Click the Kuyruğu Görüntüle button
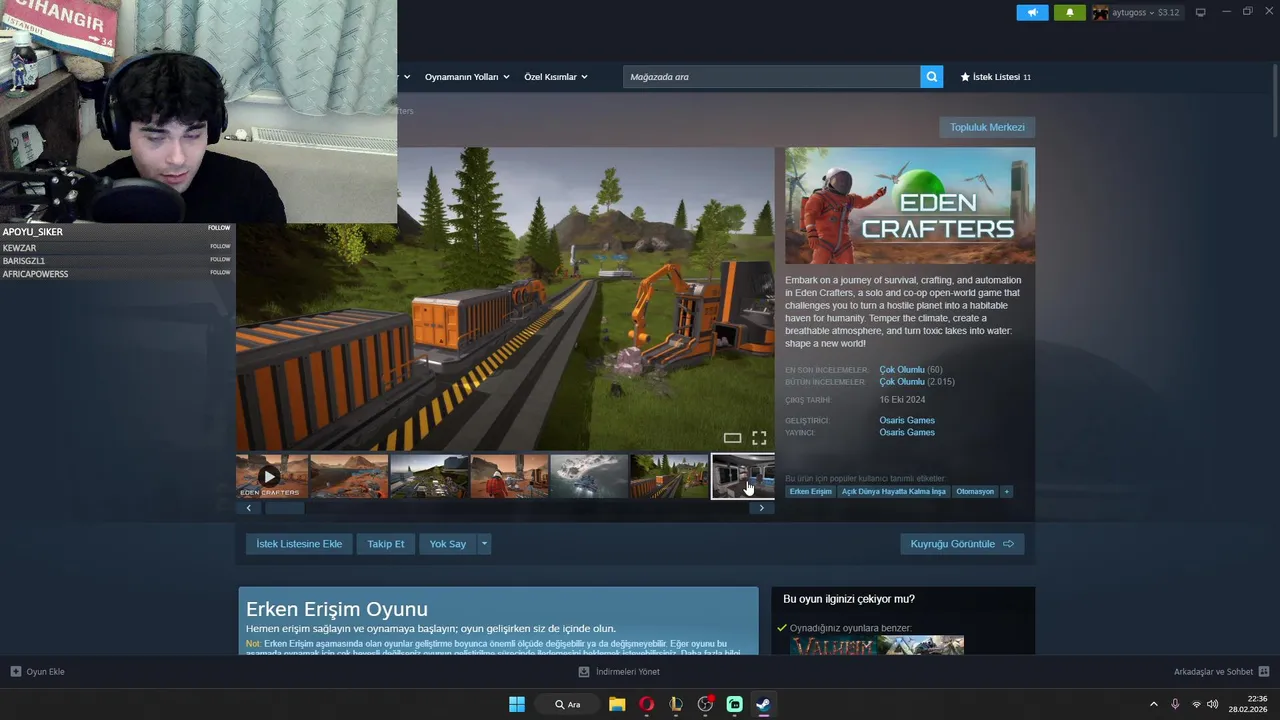 [x=962, y=544]
